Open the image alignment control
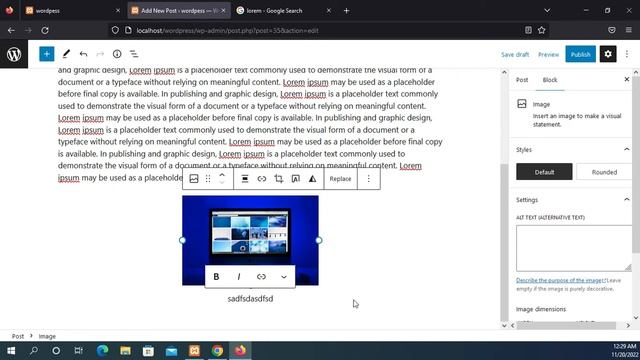This screenshot has height=360, width=640. click(245, 179)
